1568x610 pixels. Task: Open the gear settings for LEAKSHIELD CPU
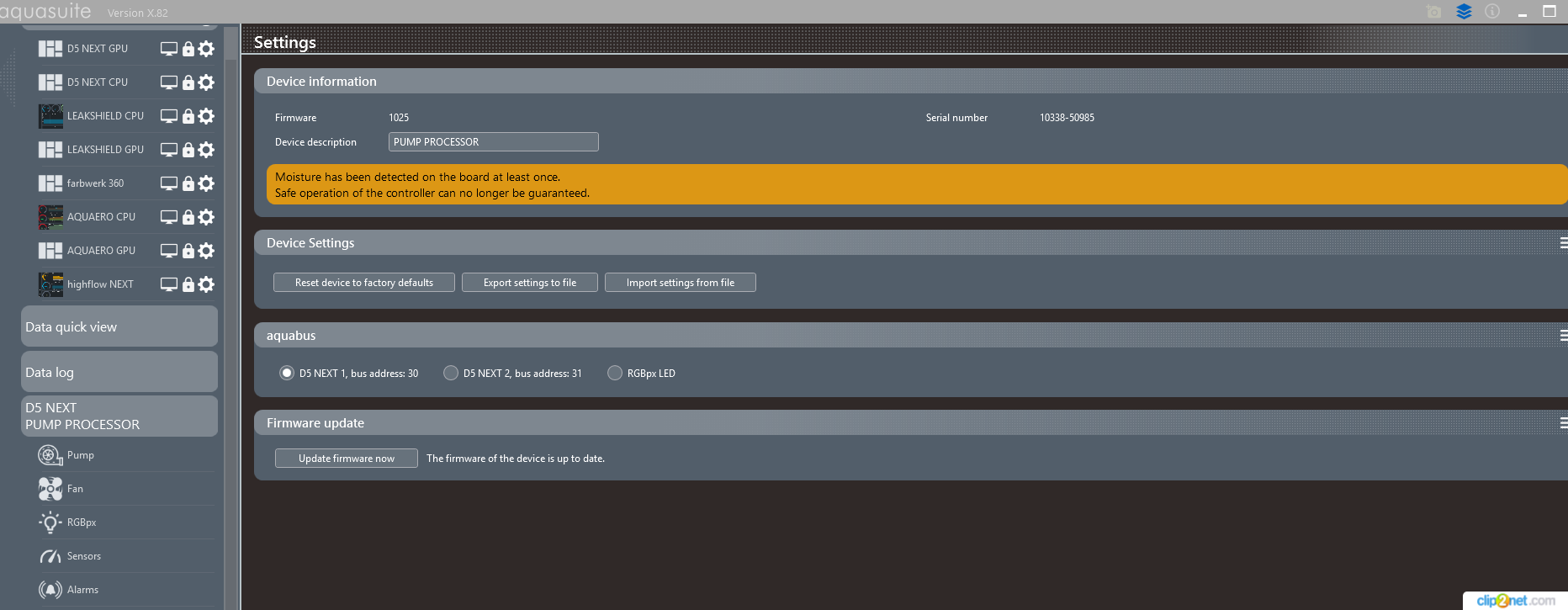[x=206, y=116]
